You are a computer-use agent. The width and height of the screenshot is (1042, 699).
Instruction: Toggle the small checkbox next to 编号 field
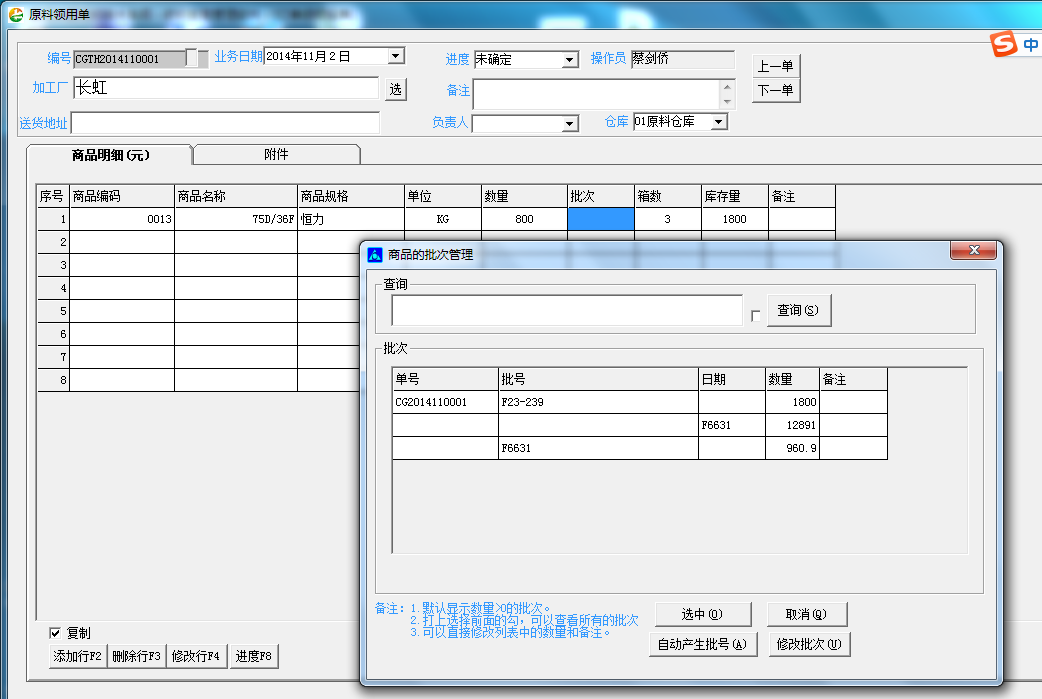click(x=191, y=58)
